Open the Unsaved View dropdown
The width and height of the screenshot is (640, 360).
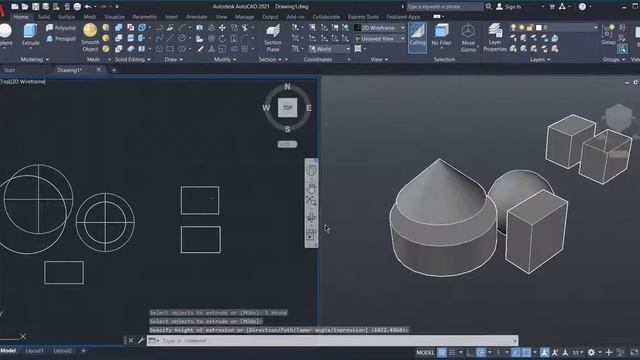coord(379,39)
